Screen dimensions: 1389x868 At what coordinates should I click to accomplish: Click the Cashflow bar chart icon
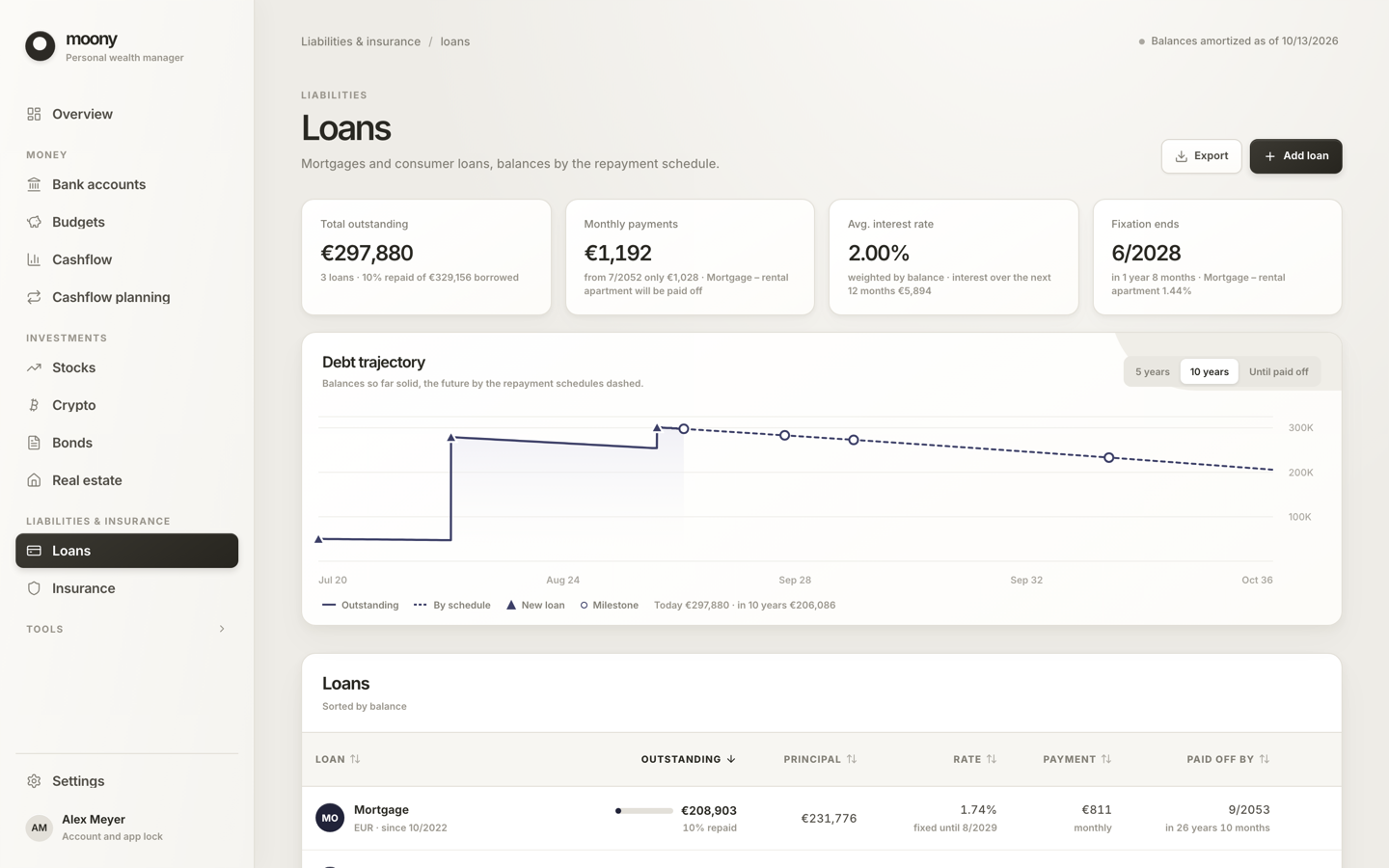pyautogui.click(x=34, y=259)
